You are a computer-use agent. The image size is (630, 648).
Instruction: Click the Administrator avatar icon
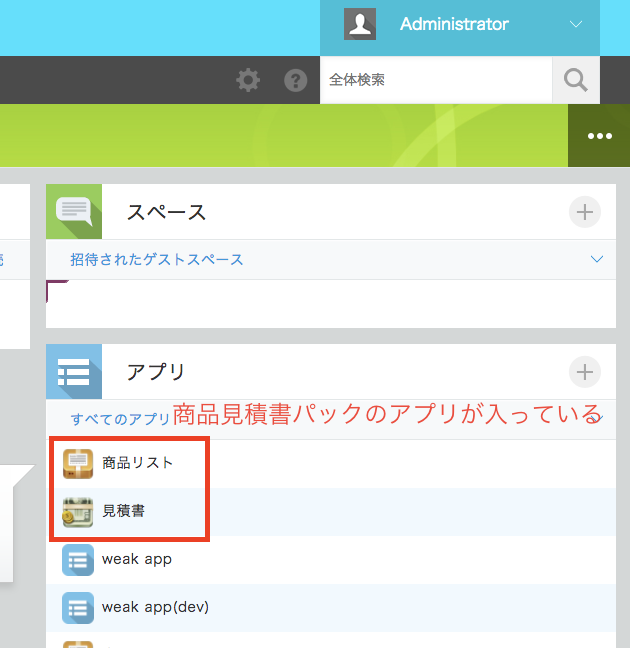[360, 24]
